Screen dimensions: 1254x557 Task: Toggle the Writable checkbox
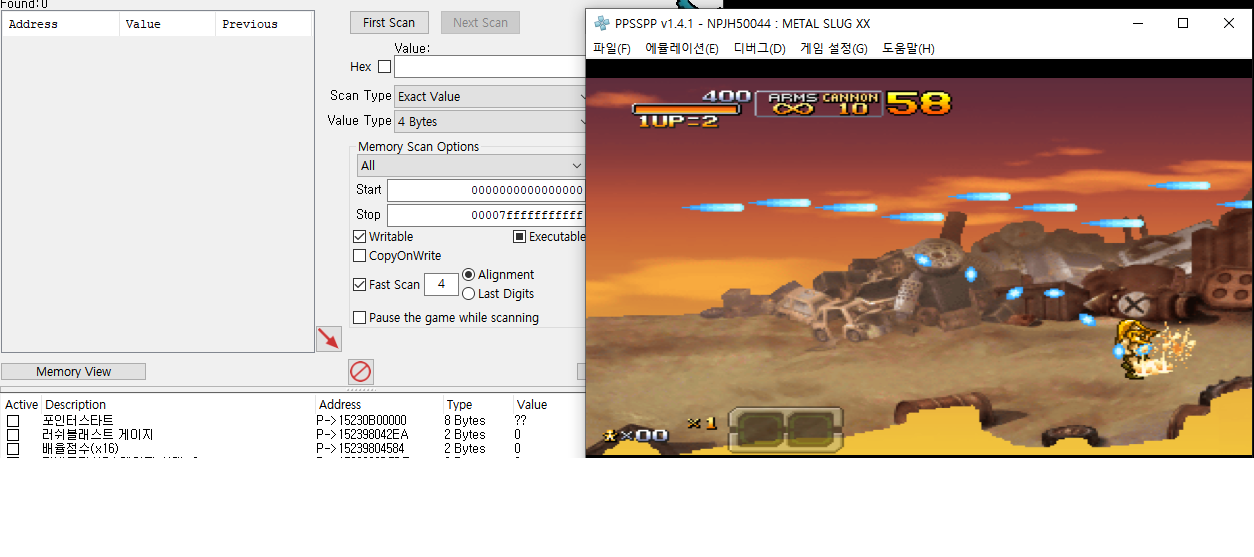tap(360, 237)
